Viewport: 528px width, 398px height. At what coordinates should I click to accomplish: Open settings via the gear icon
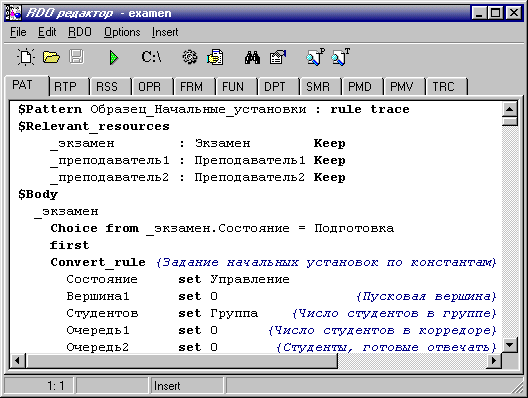(x=190, y=57)
